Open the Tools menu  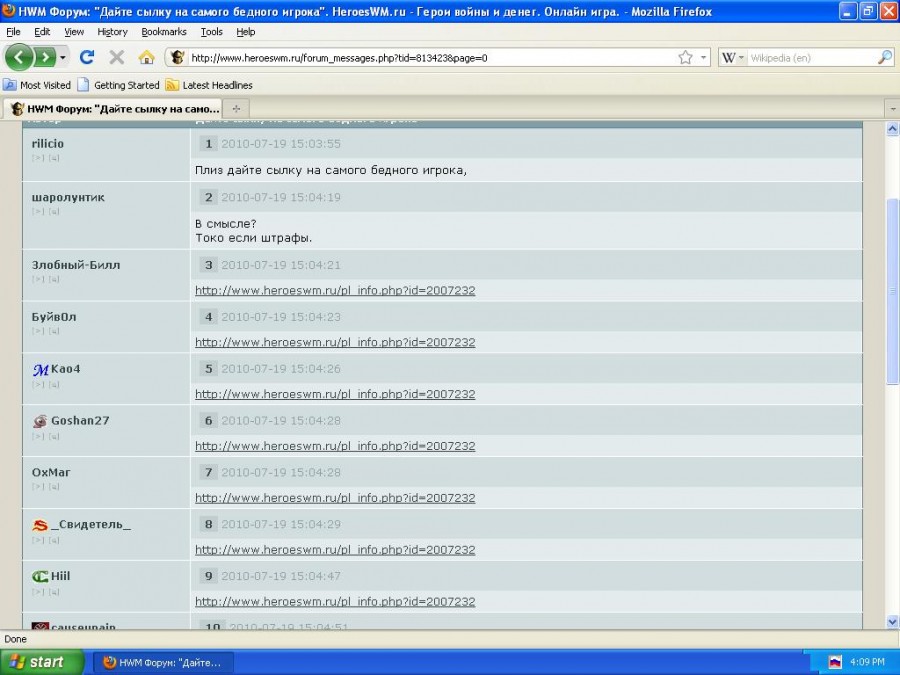click(x=211, y=32)
